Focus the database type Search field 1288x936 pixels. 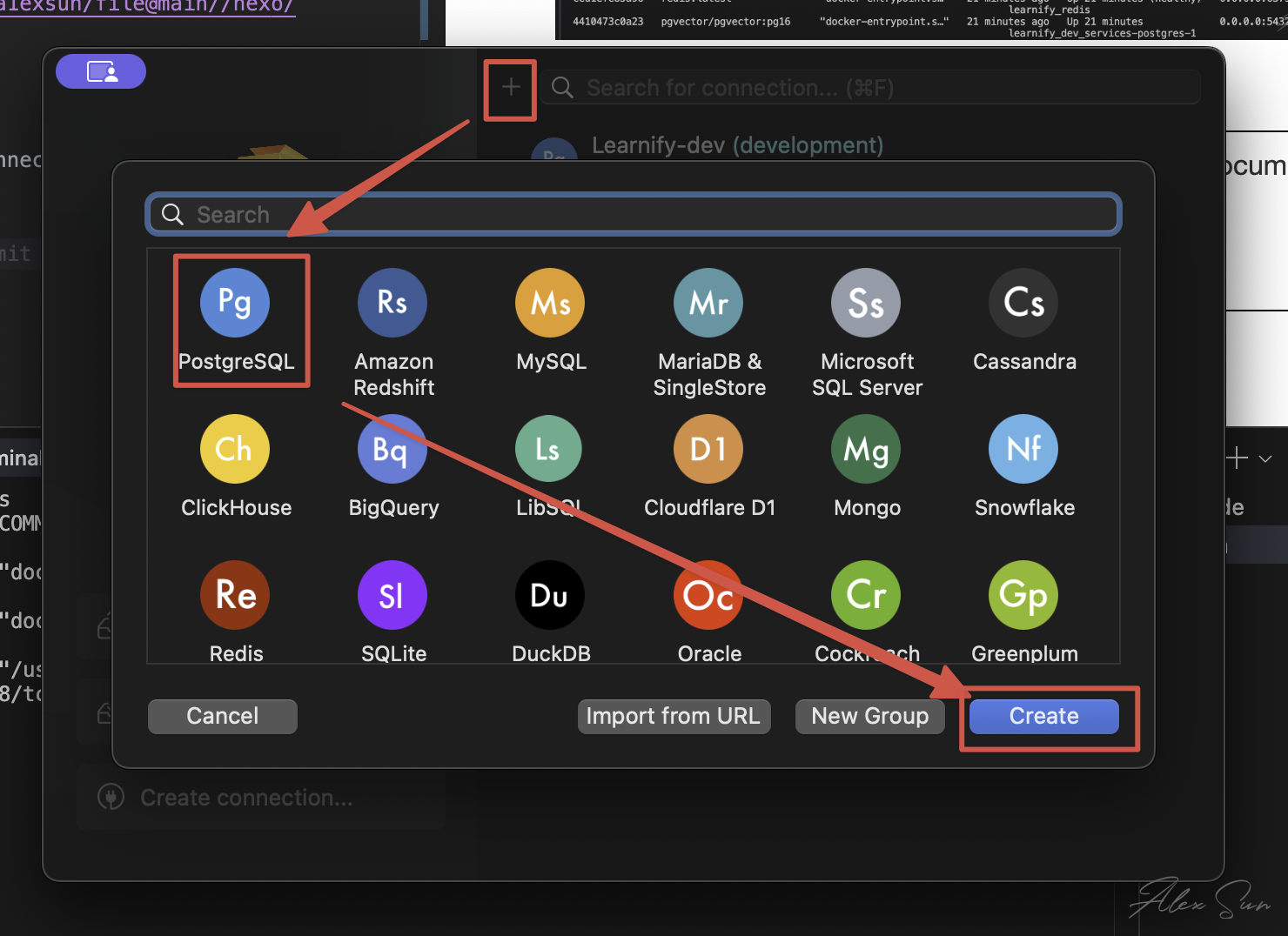[634, 215]
